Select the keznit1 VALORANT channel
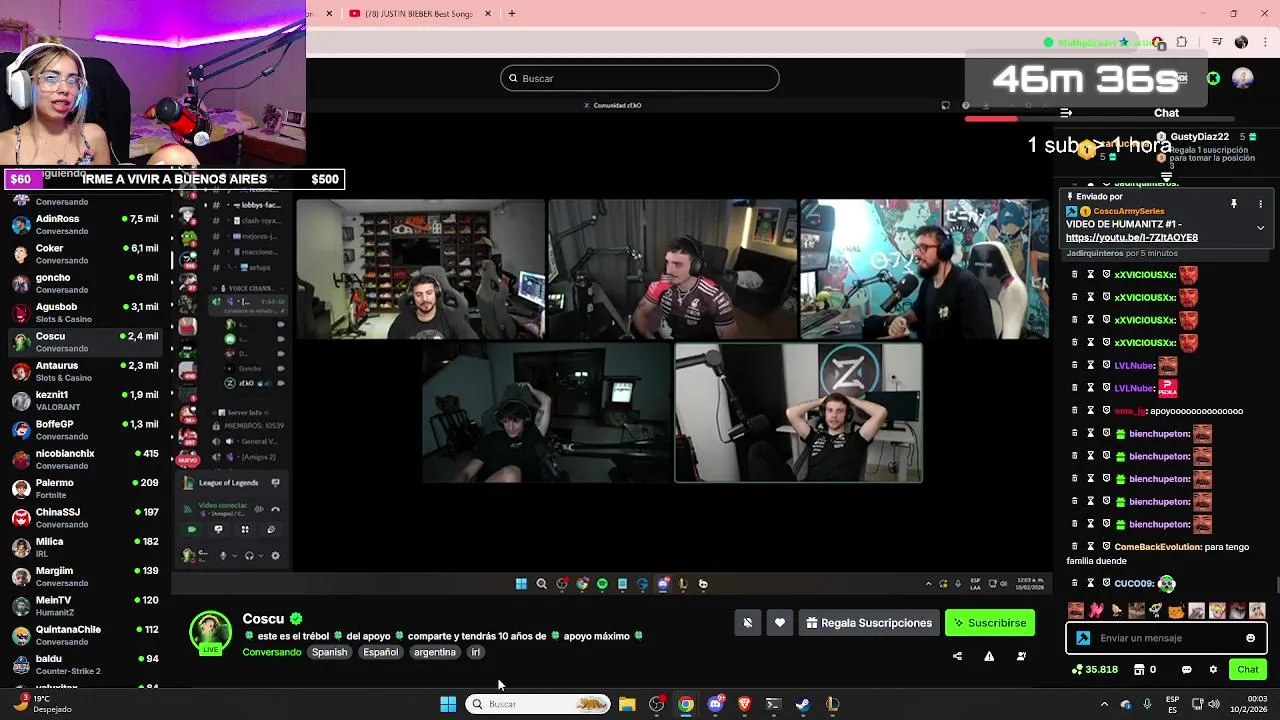 [86, 401]
